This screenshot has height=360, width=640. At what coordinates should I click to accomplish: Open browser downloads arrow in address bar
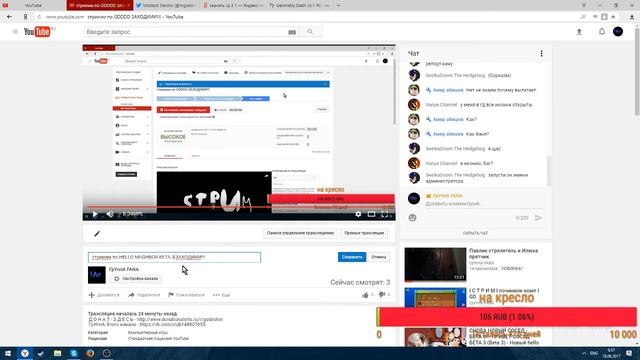[x=632, y=17]
